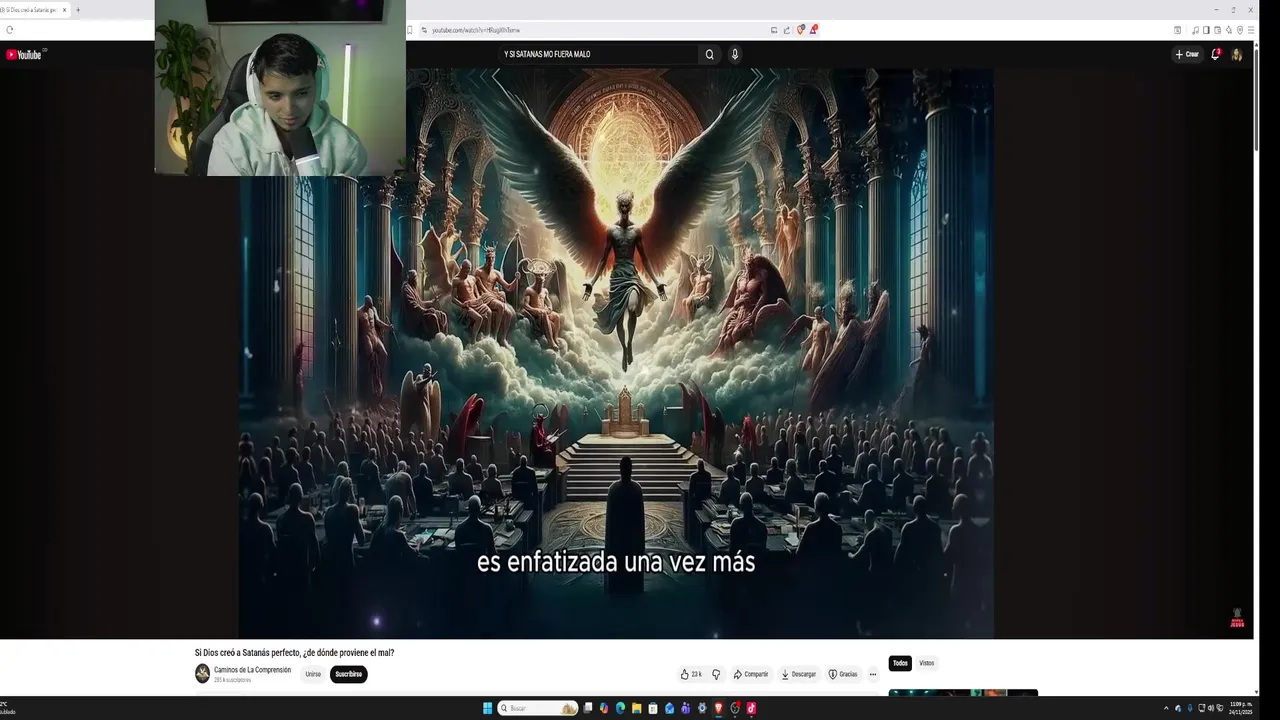Open the Caminos de La Comprensión channel name
1280x720 pixels.
(x=252, y=670)
